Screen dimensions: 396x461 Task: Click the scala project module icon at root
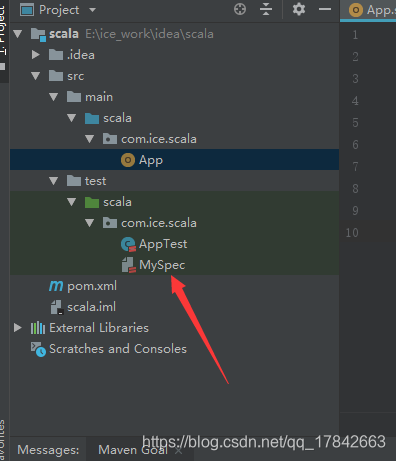38,34
